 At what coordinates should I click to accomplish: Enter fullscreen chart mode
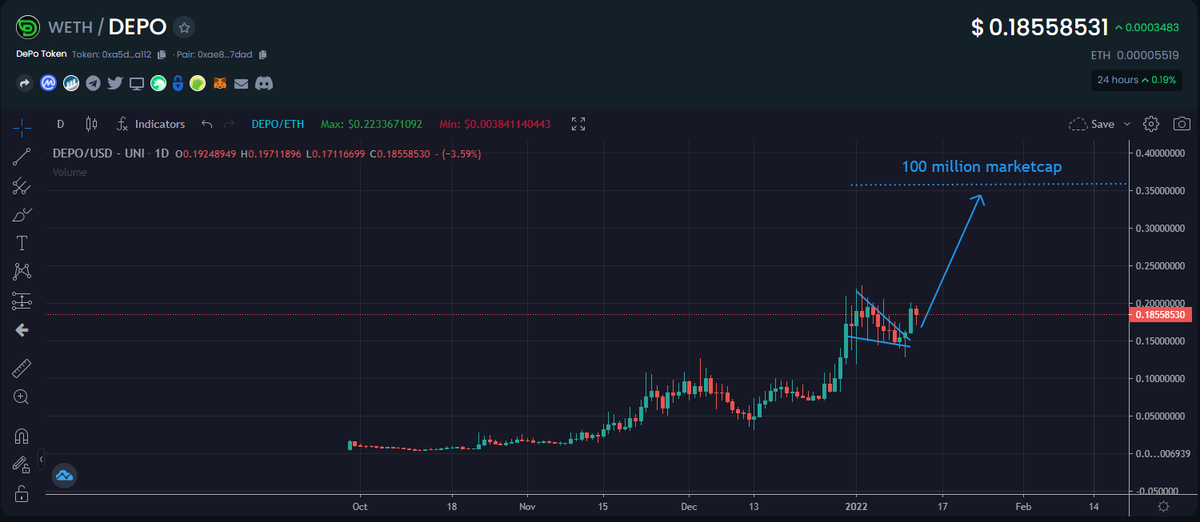coord(578,124)
